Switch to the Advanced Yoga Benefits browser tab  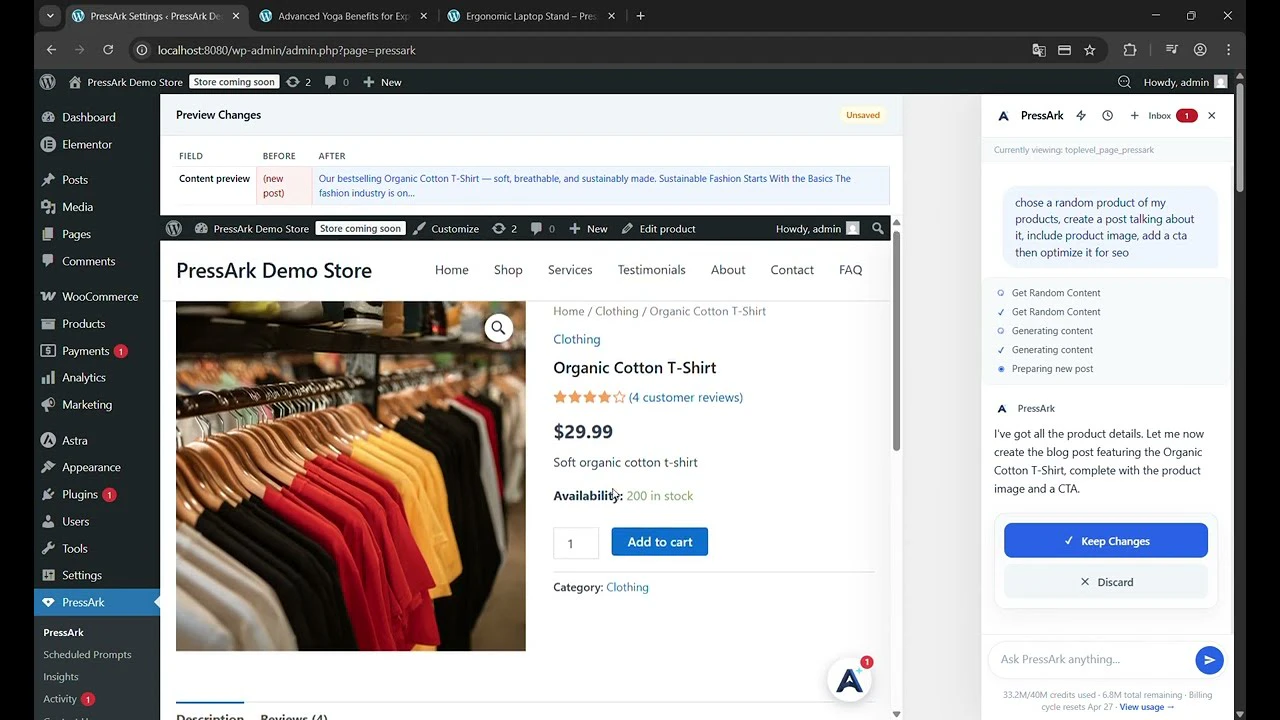(x=343, y=16)
